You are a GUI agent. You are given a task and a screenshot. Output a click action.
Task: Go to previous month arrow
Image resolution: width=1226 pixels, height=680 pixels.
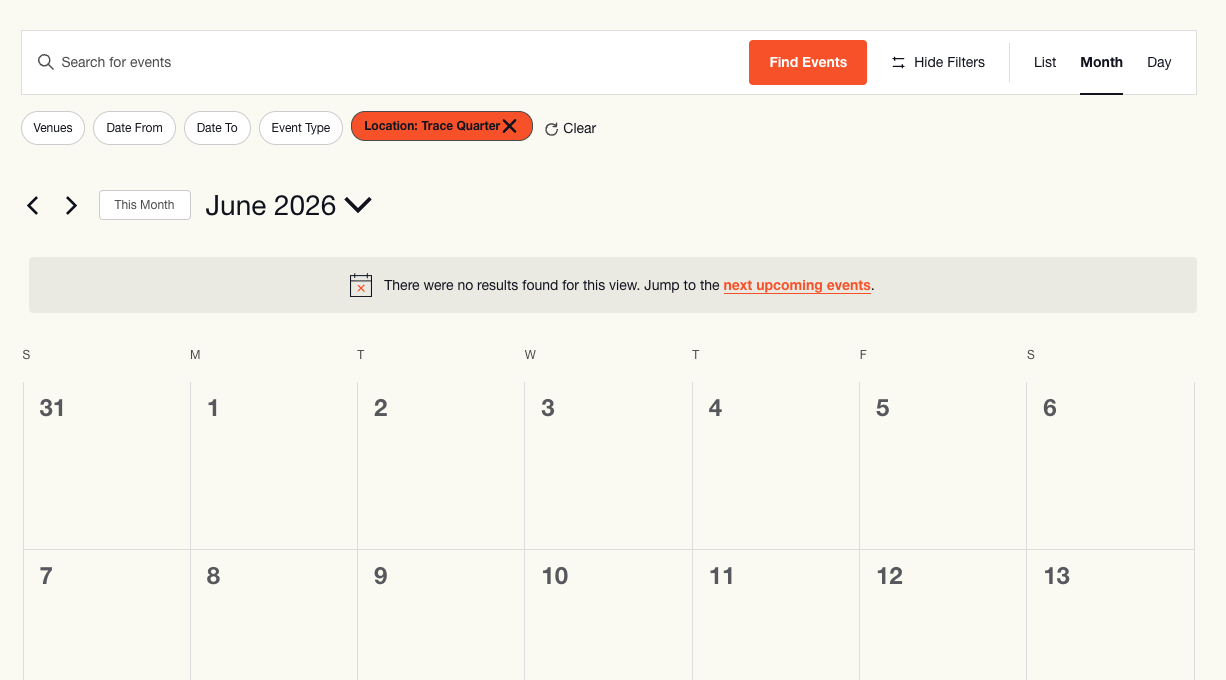point(33,205)
